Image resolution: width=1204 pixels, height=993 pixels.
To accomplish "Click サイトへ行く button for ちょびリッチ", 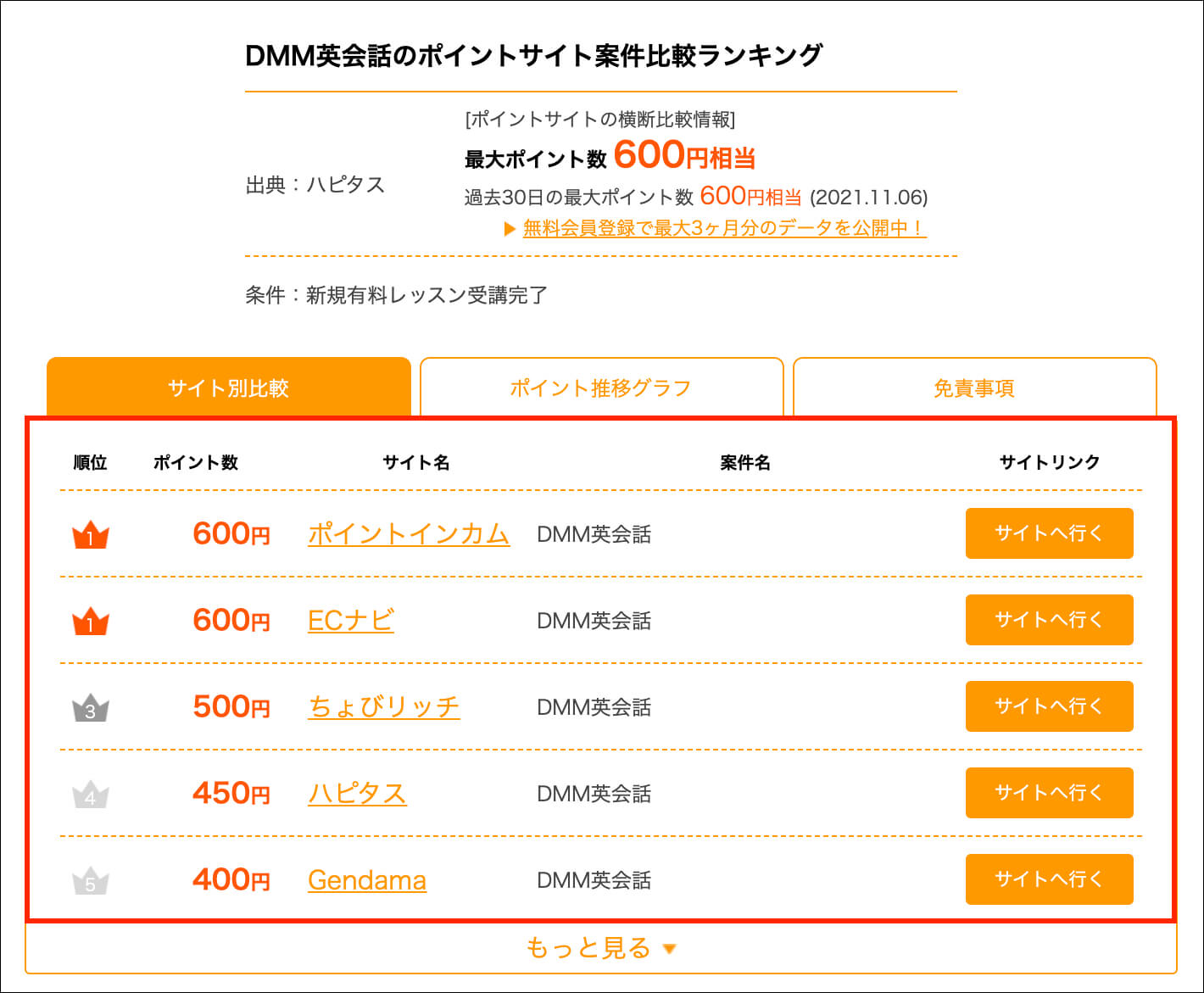I will (1049, 706).
